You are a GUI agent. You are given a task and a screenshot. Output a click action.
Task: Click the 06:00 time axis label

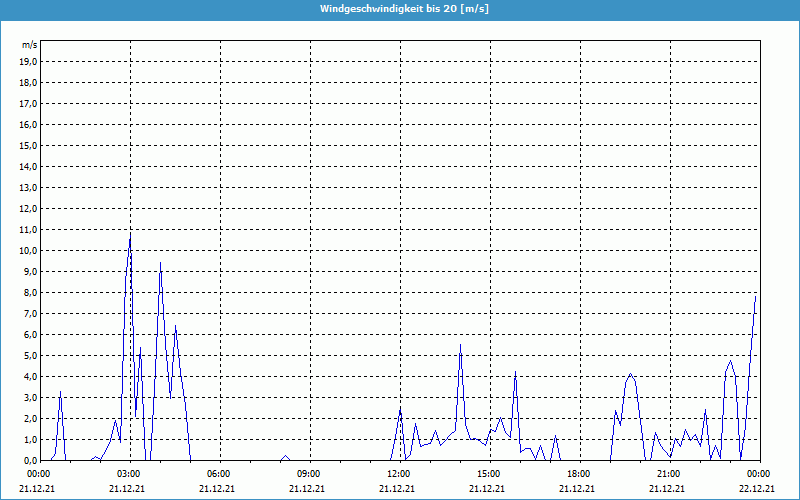coord(218,473)
